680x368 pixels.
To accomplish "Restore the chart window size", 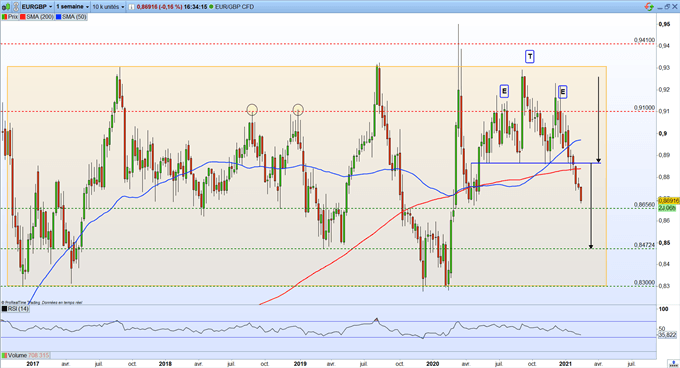I will 667,7.
